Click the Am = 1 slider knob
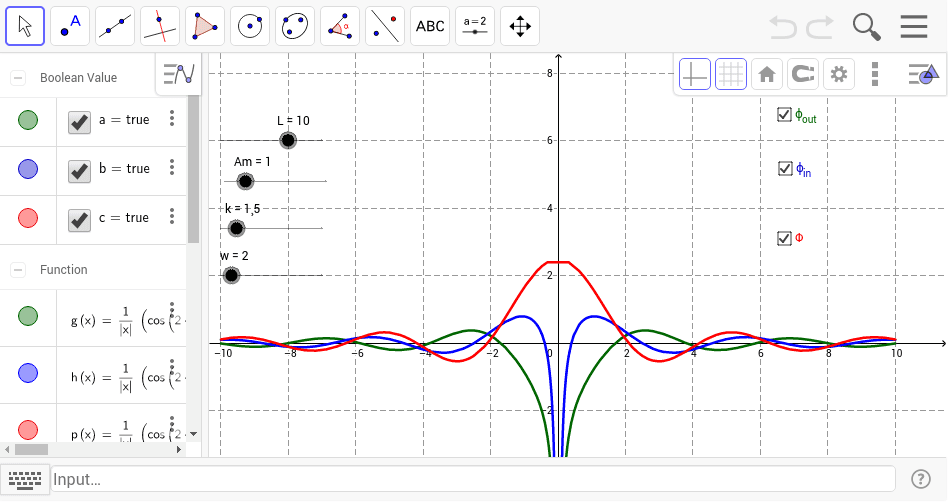The image size is (948, 502). tap(245, 181)
